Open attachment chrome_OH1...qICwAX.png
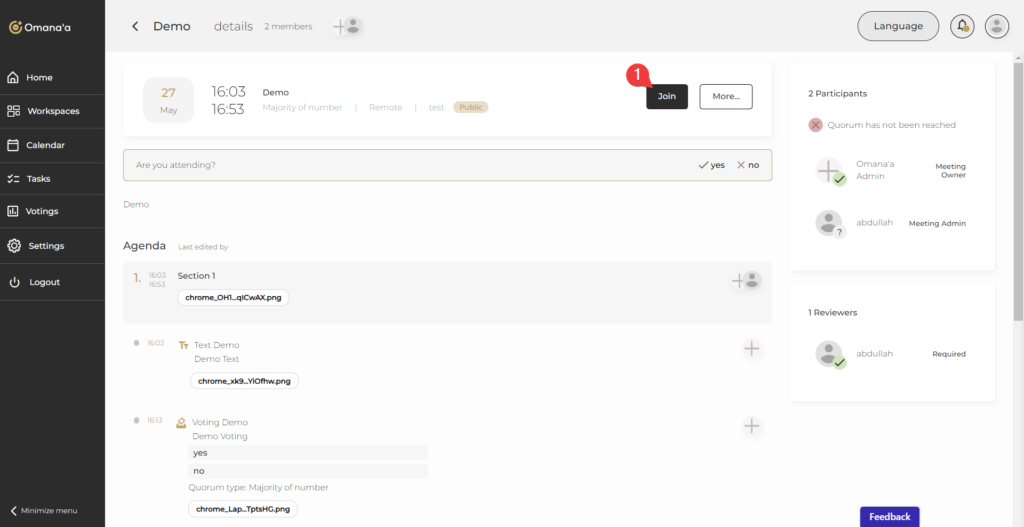 coord(233,298)
